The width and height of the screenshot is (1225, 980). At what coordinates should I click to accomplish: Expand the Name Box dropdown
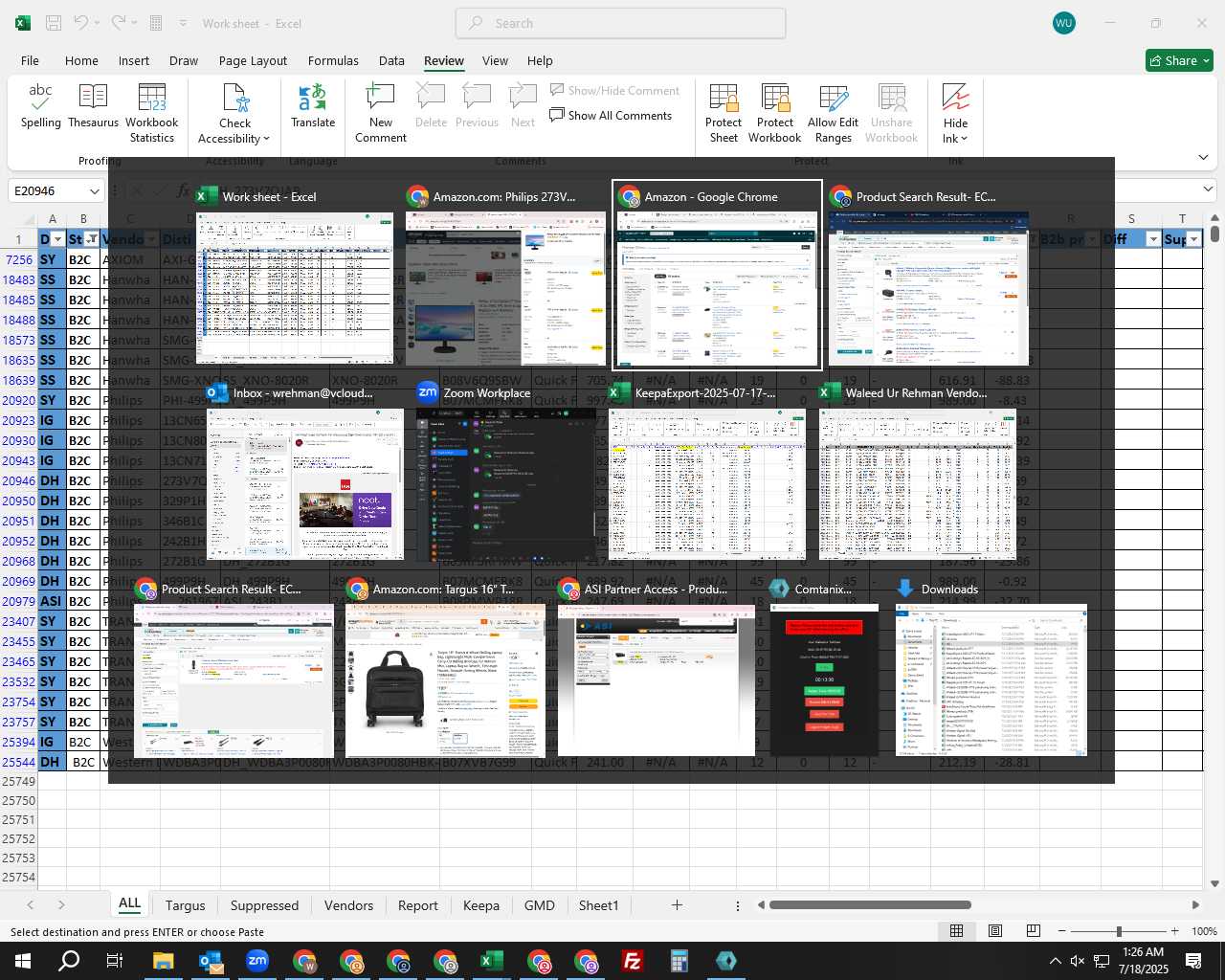[x=94, y=191]
